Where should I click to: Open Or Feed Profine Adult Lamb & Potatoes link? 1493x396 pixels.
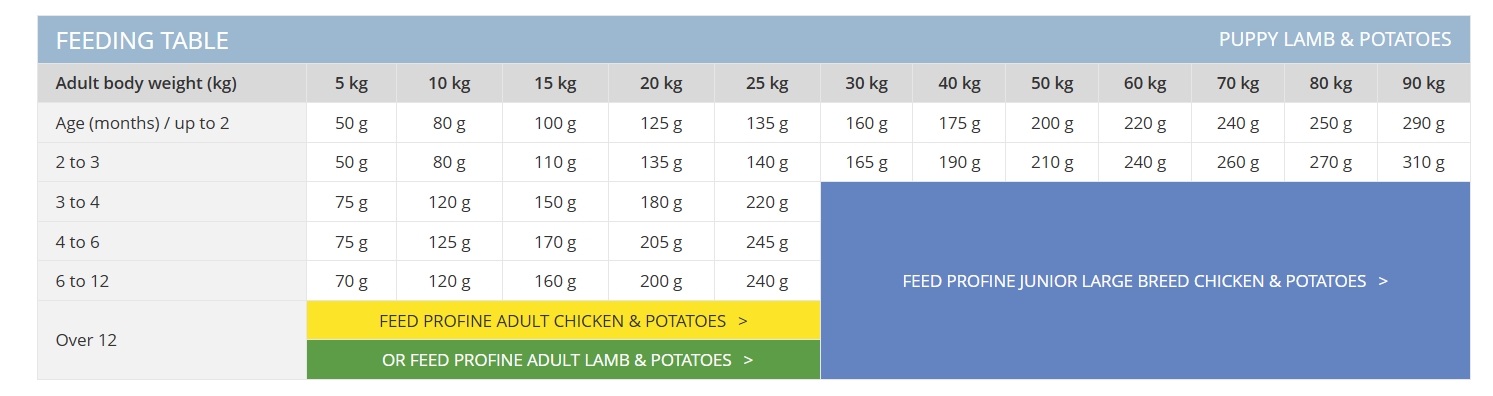[x=563, y=360]
